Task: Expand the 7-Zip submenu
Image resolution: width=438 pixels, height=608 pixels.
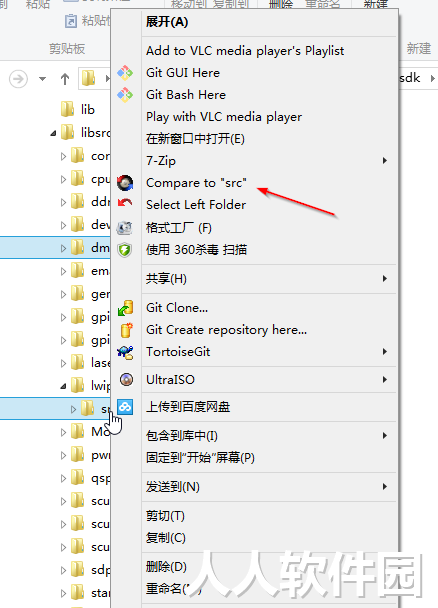Action: click(385, 161)
